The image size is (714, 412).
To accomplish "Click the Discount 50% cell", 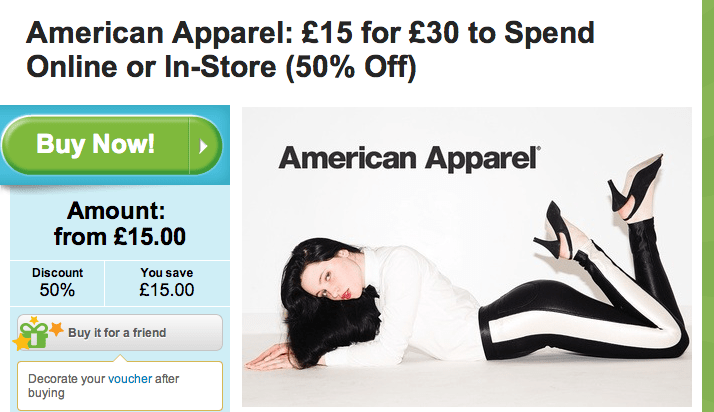I will click(x=57, y=283).
